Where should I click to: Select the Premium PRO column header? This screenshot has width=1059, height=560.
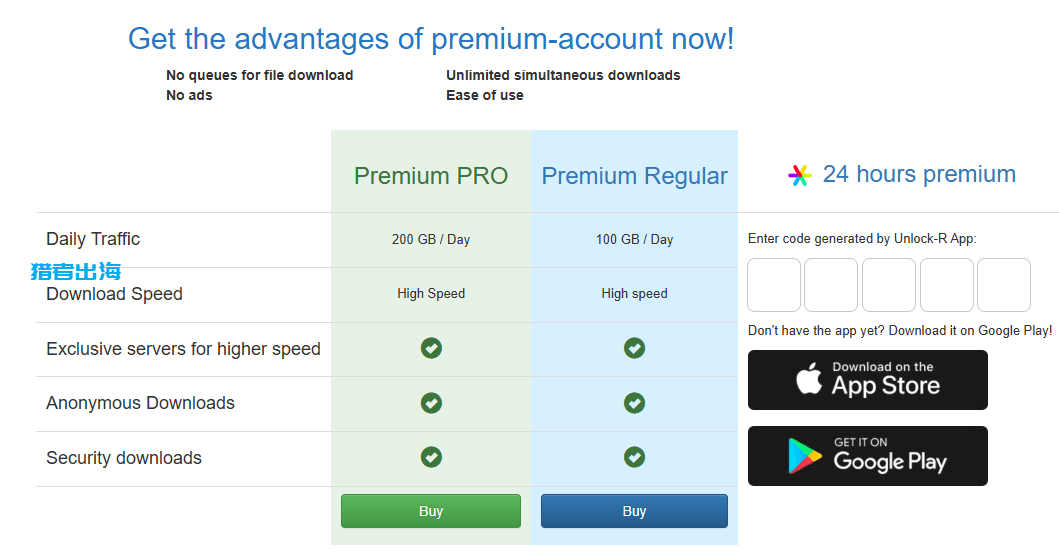tap(431, 176)
